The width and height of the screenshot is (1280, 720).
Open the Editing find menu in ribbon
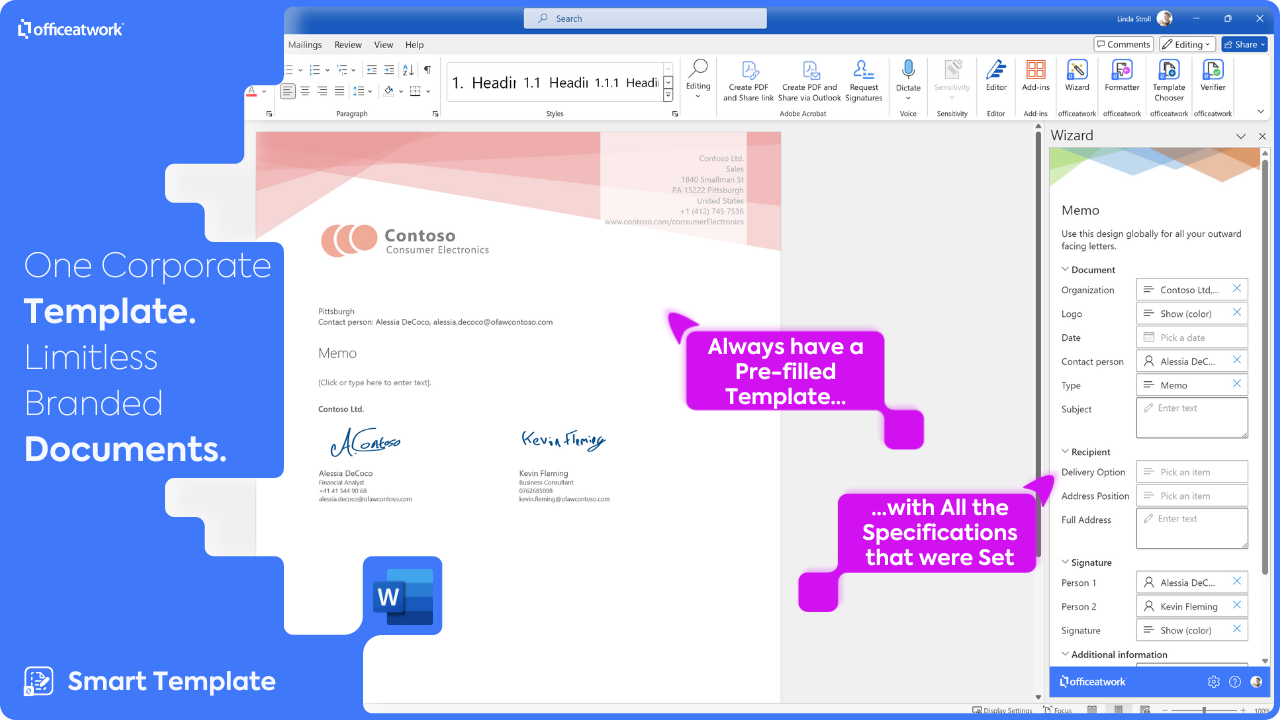point(698,79)
